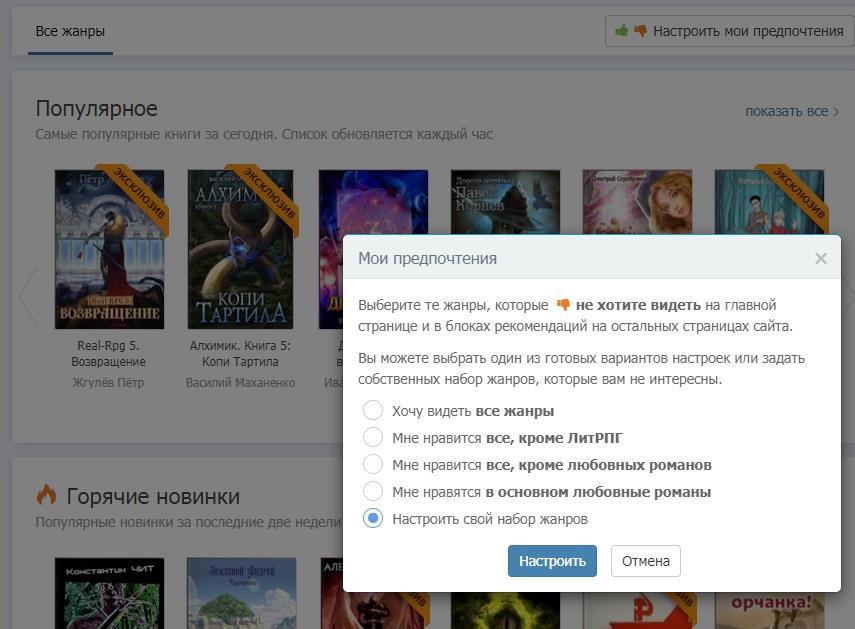Click the Настроить confirm button
This screenshot has height=629, width=855.
tap(552, 561)
